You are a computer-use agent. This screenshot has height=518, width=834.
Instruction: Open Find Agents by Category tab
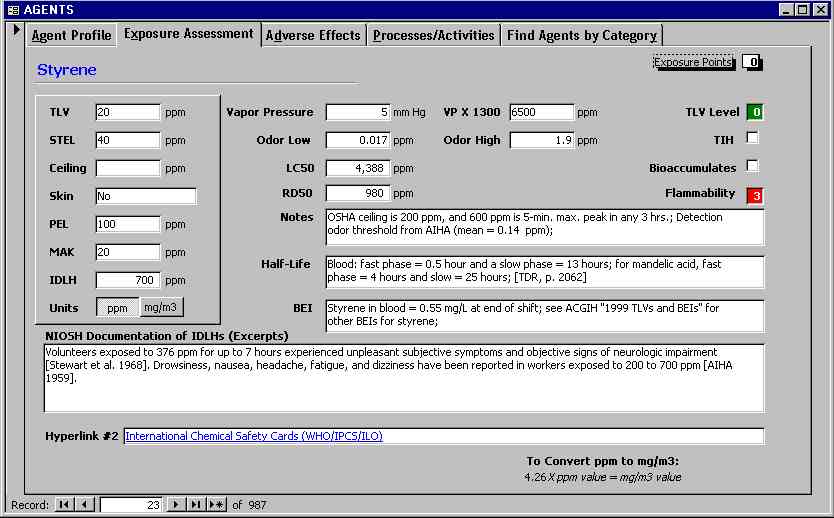[581, 35]
